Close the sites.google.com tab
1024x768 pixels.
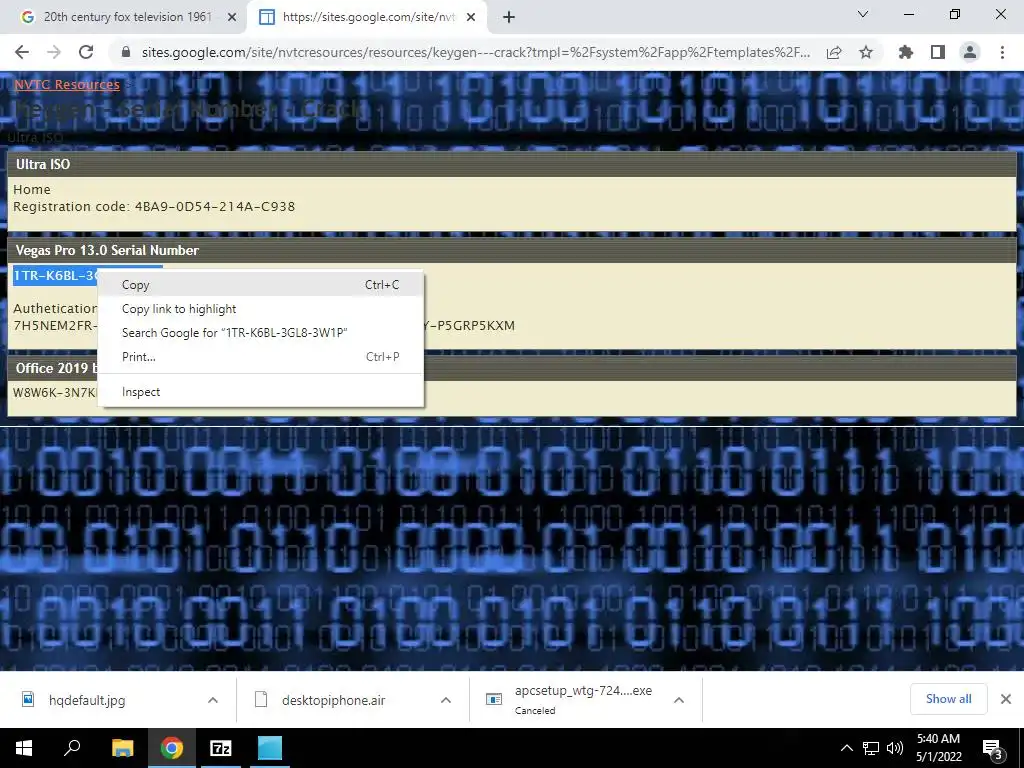click(471, 18)
